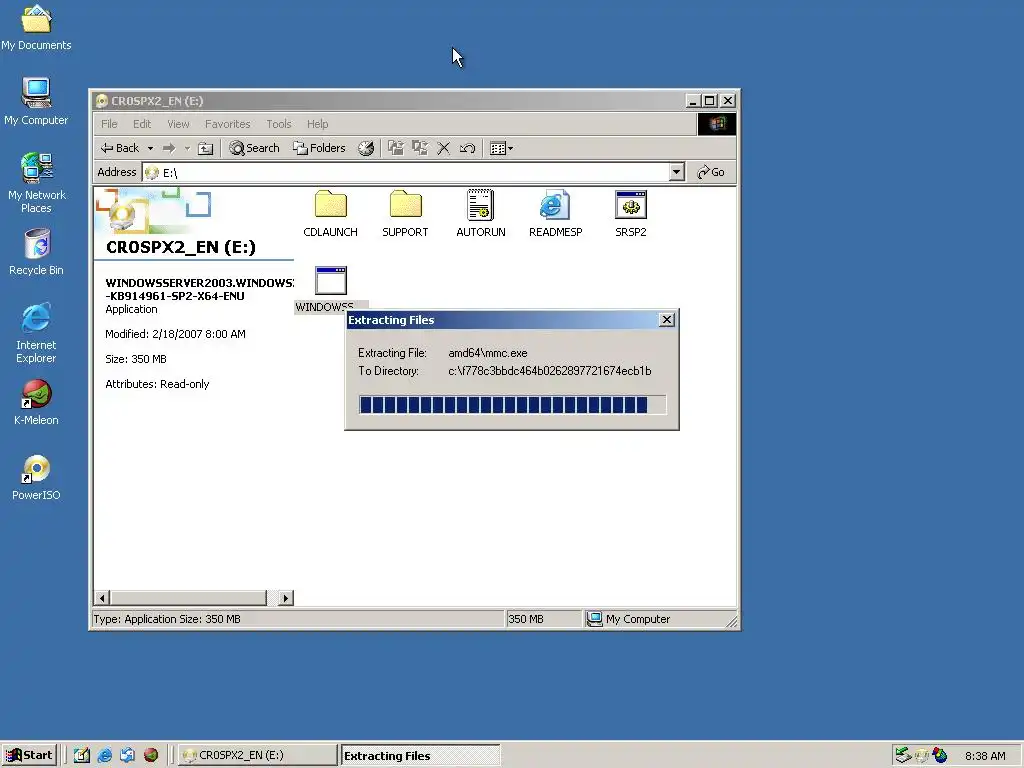Image resolution: width=1024 pixels, height=768 pixels.
Task: Go up one folder level
Action: coord(206,148)
